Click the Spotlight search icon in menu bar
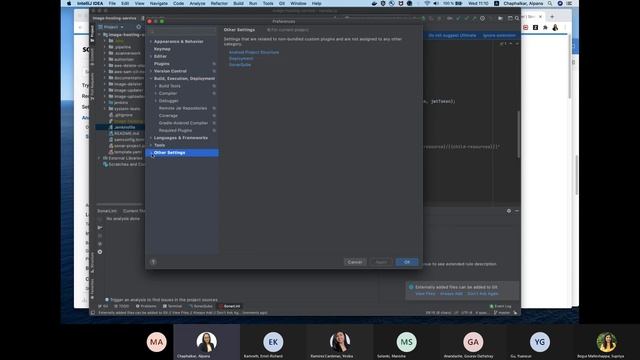Image resolution: width=640 pixels, height=360 pixels. (x=550, y=3)
